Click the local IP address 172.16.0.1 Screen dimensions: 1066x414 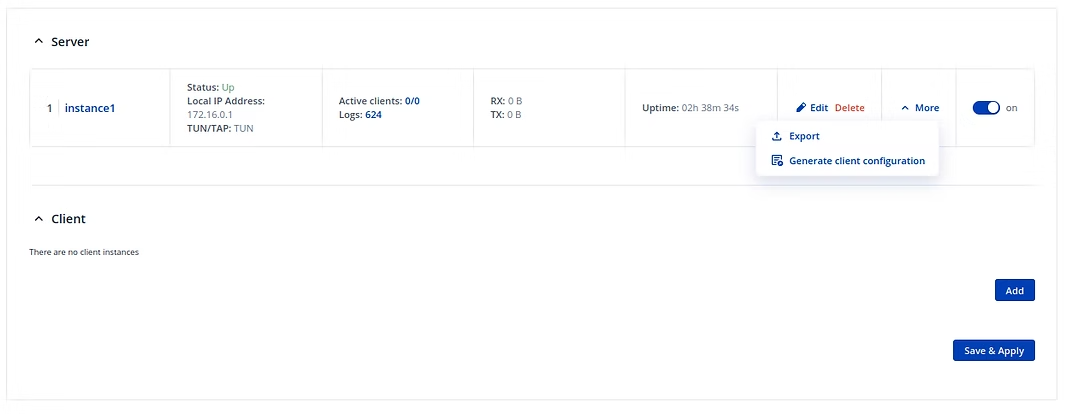pyautogui.click(x=209, y=115)
